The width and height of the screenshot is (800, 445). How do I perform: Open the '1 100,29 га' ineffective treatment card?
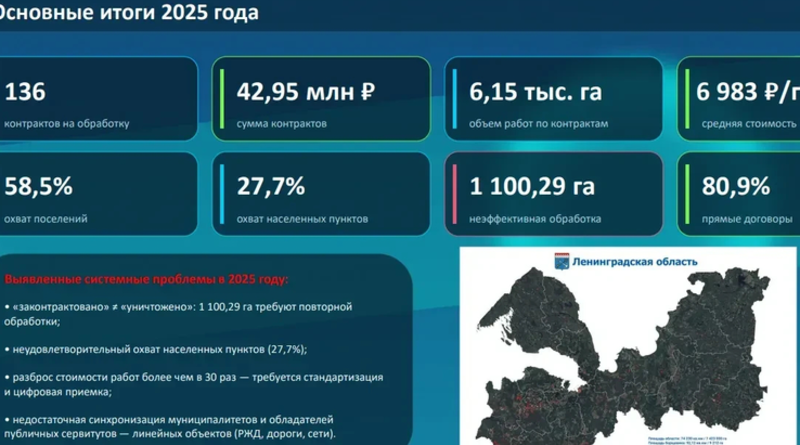[554, 195]
